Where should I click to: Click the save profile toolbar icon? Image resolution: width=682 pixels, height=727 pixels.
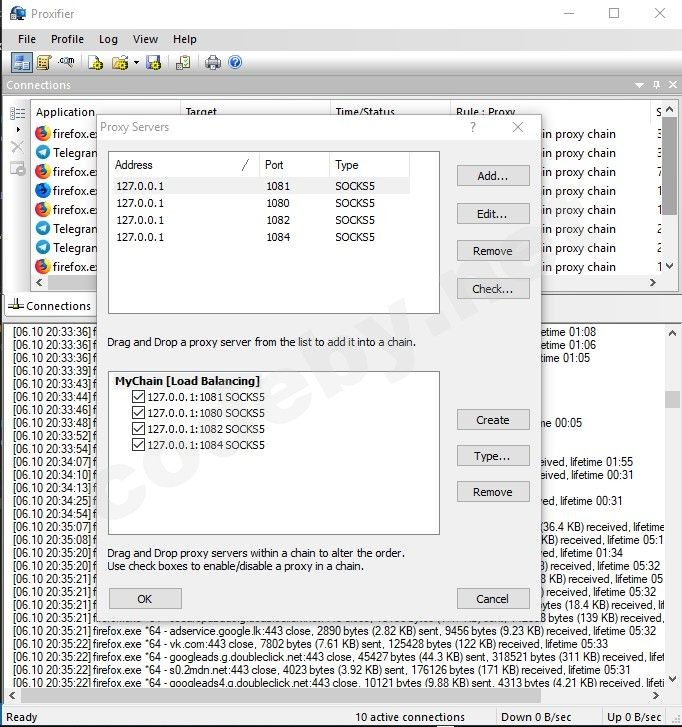click(154, 62)
